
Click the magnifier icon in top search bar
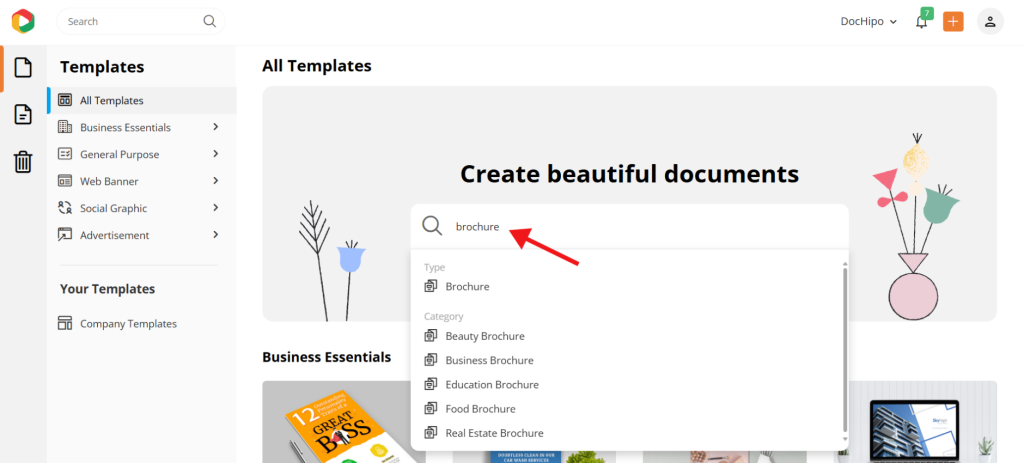pos(210,21)
